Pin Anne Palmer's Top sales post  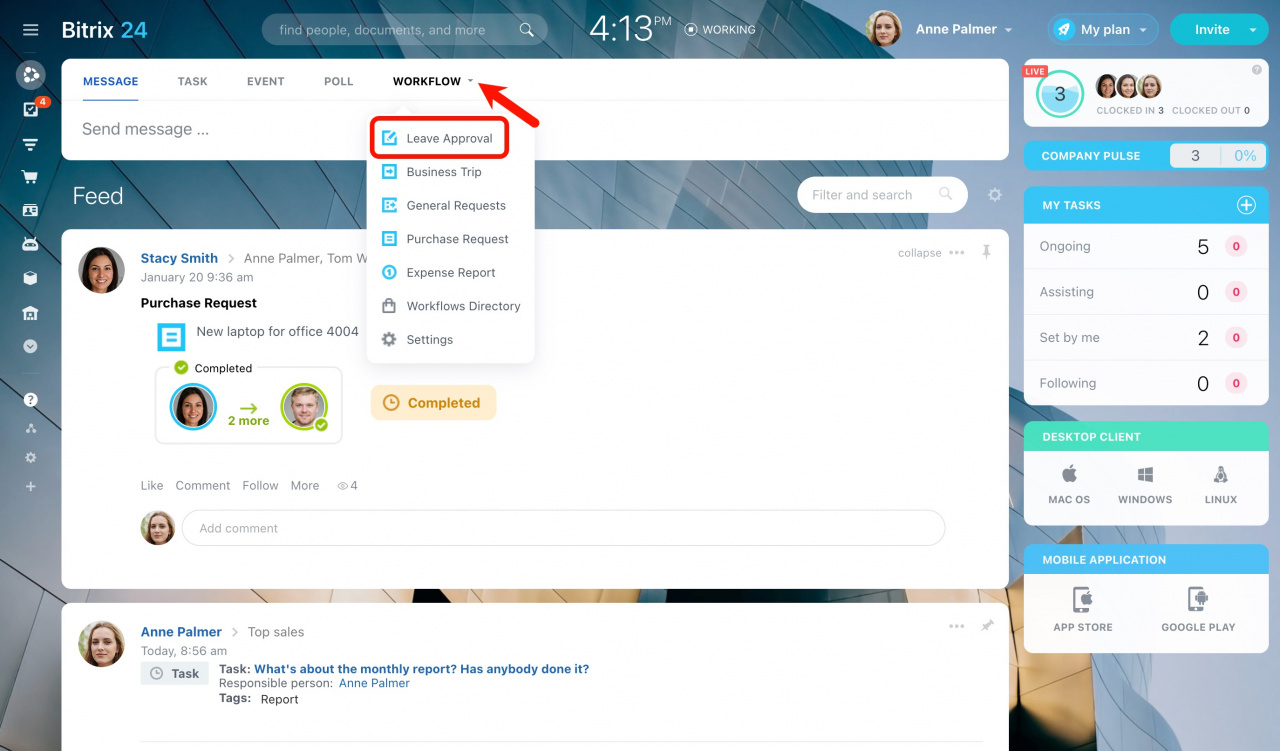coord(986,626)
